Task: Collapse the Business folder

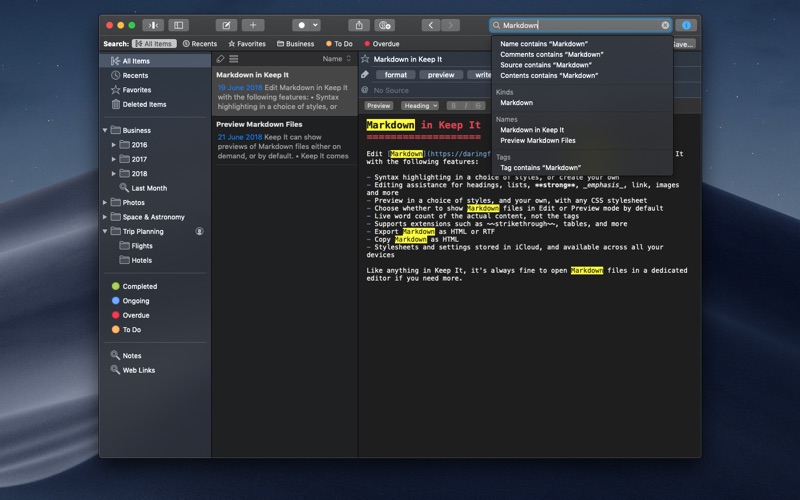Action: [105, 130]
